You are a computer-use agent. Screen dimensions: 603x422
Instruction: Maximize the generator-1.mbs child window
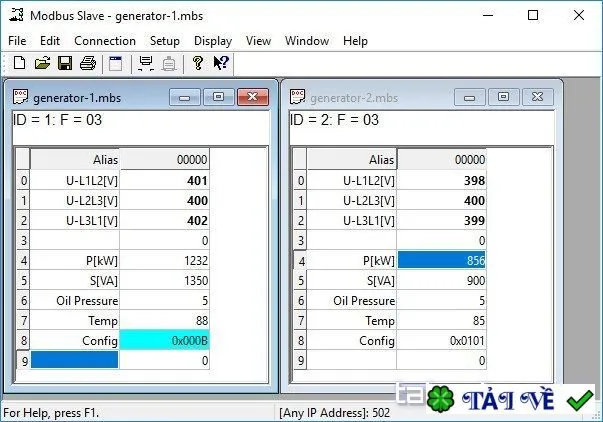tap(218, 97)
